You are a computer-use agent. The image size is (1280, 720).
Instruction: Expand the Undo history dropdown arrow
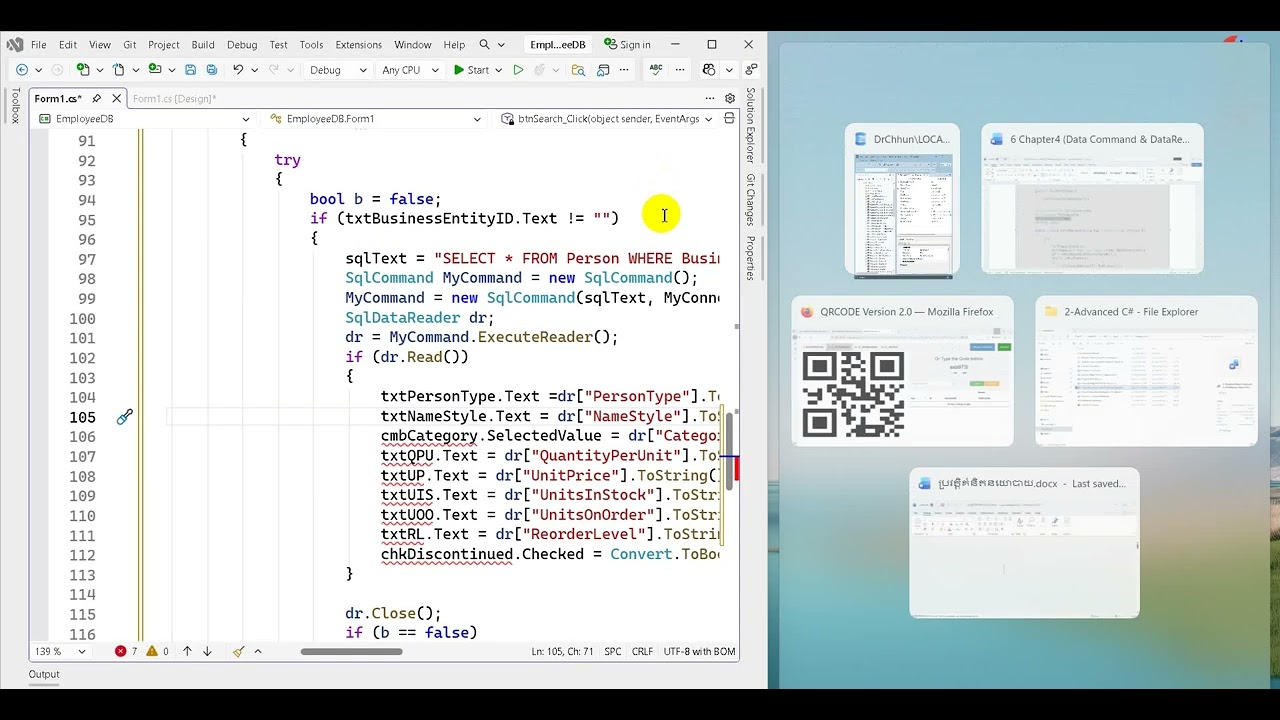(x=254, y=70)
